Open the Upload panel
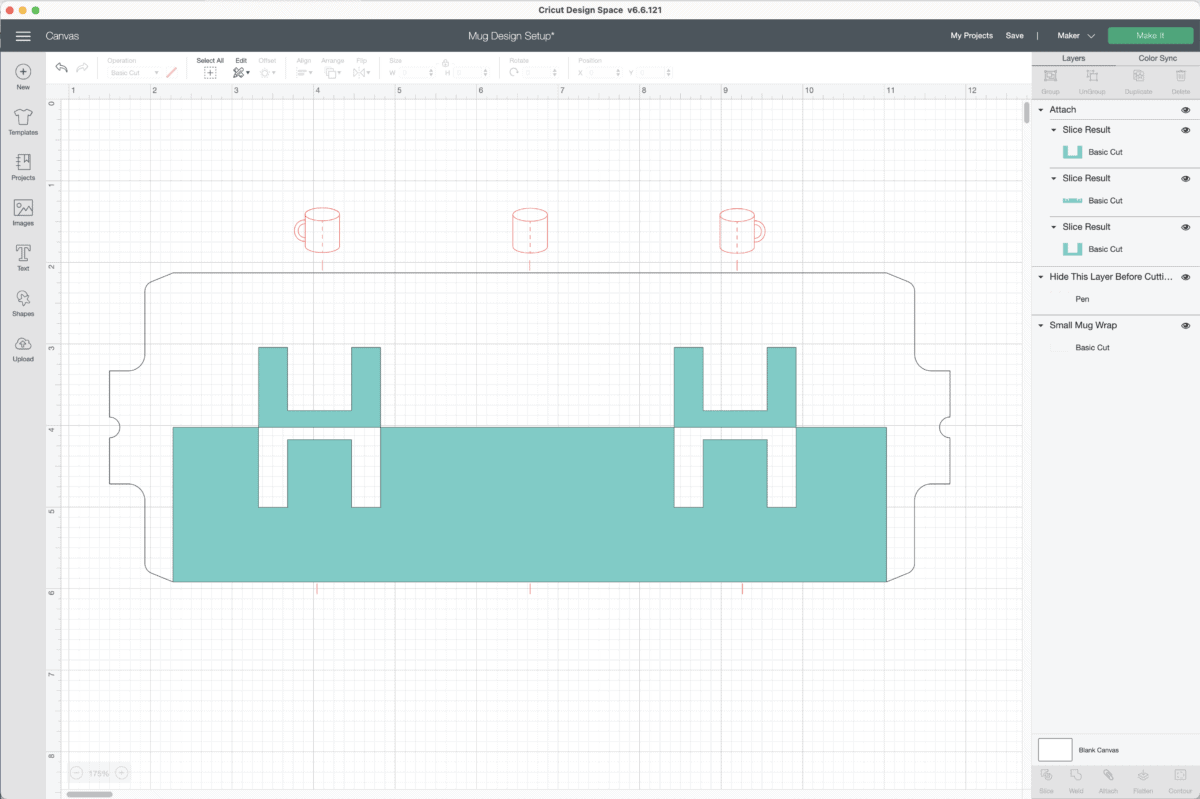 23,346
